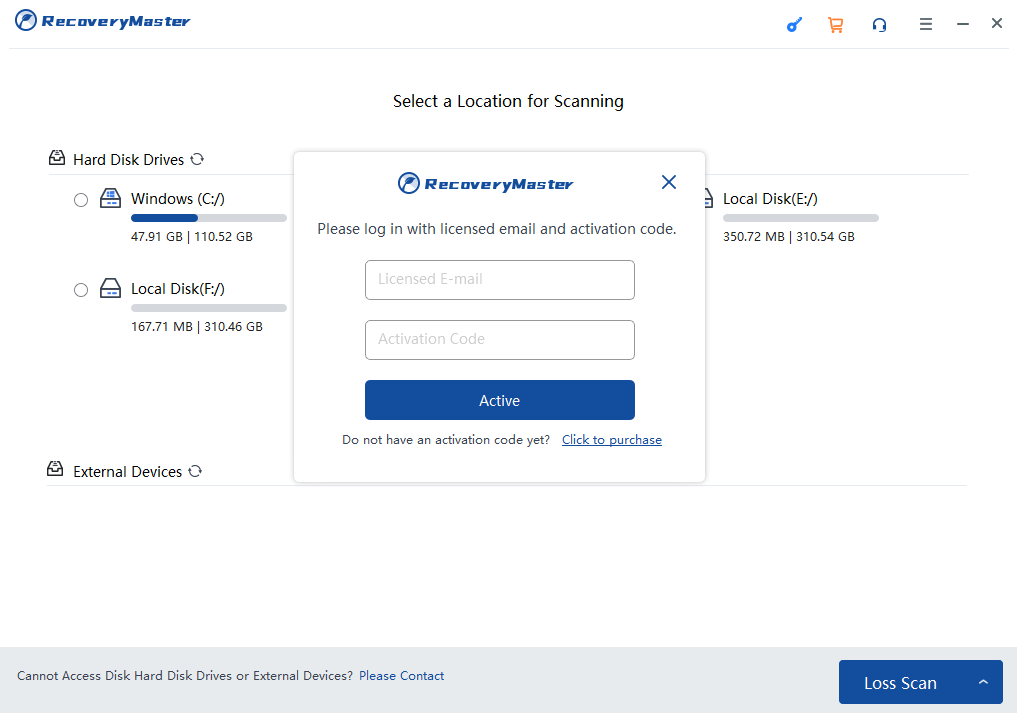Open the headset support icon
The height and width of the screenshot is (713, 1017).
[879, 25]
